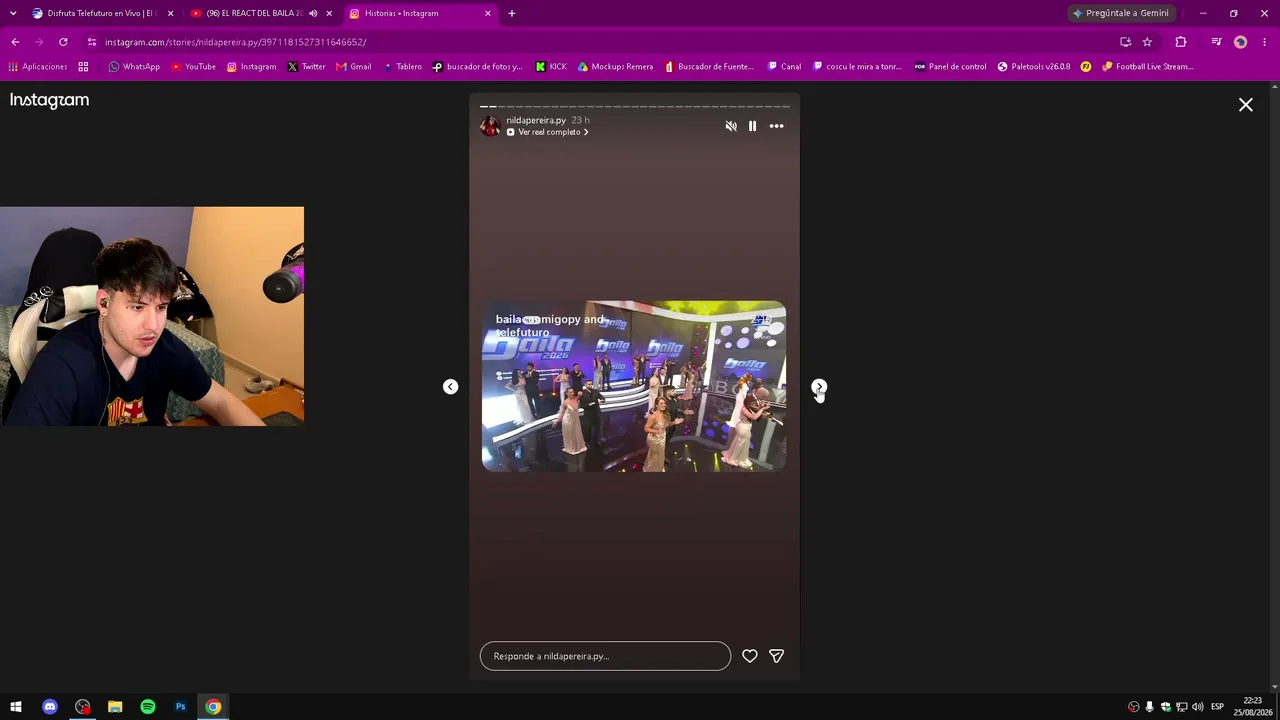The width and height of the screenshot is (1280, 720).
Task: Close the 'Disfruta Telefuturo' tab
Action: (170, 13)
